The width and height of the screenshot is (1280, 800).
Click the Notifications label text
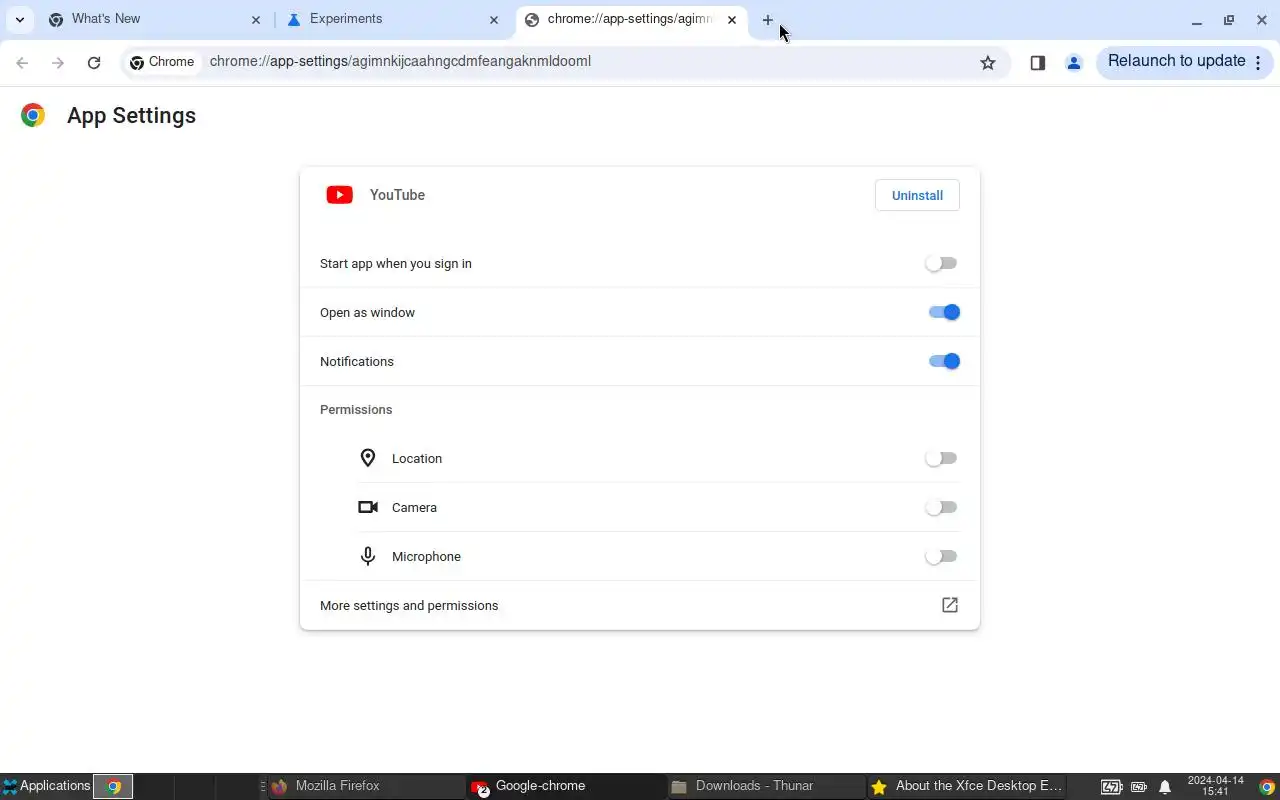point(357,362)
